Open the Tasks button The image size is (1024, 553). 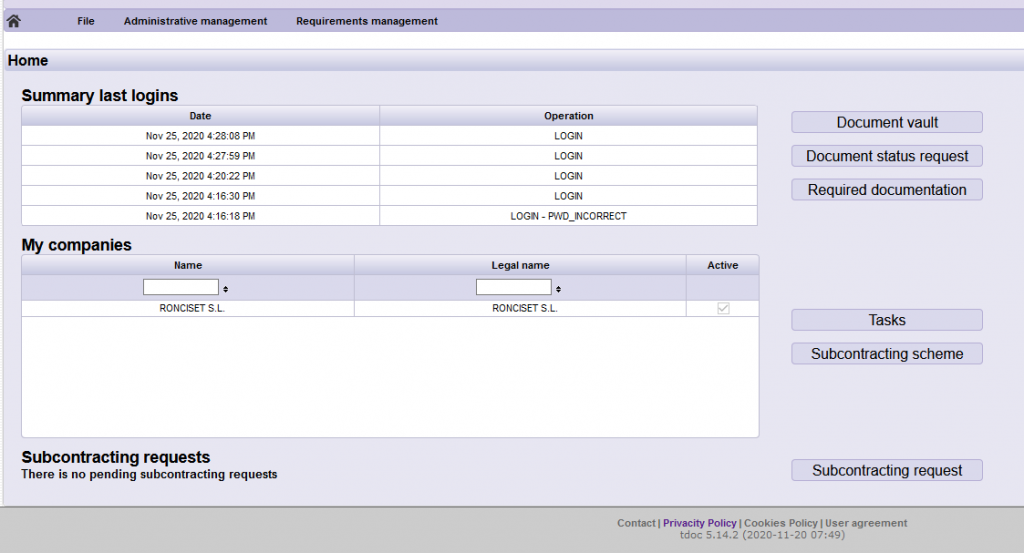[x=887, y=320]
